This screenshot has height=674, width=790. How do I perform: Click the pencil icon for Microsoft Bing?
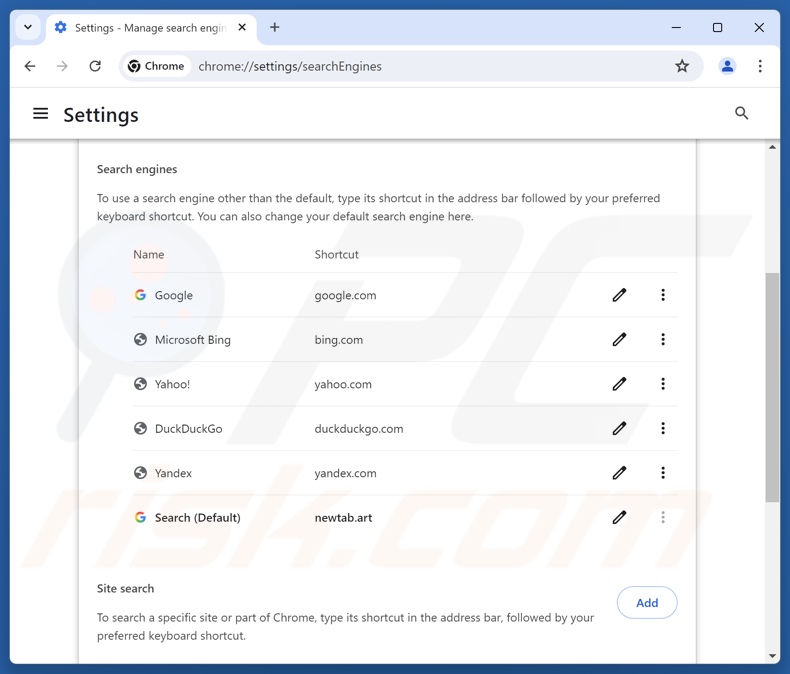[619, 340]
